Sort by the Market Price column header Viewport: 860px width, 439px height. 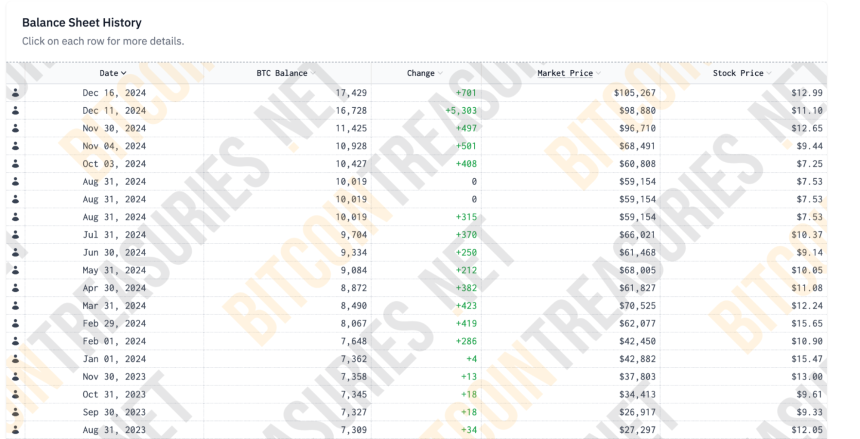coord(569,73)
